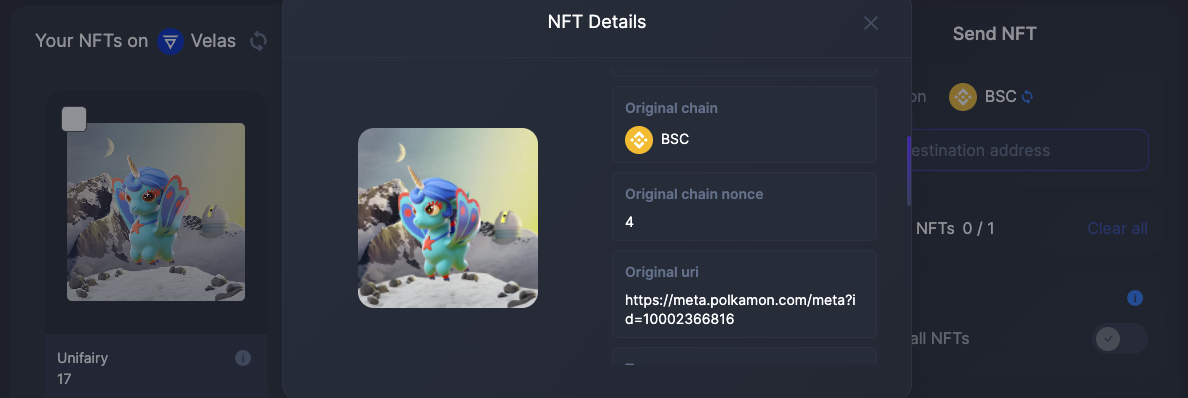
Task: Click the BSC logo under Original chain
Action: [639, 139]
